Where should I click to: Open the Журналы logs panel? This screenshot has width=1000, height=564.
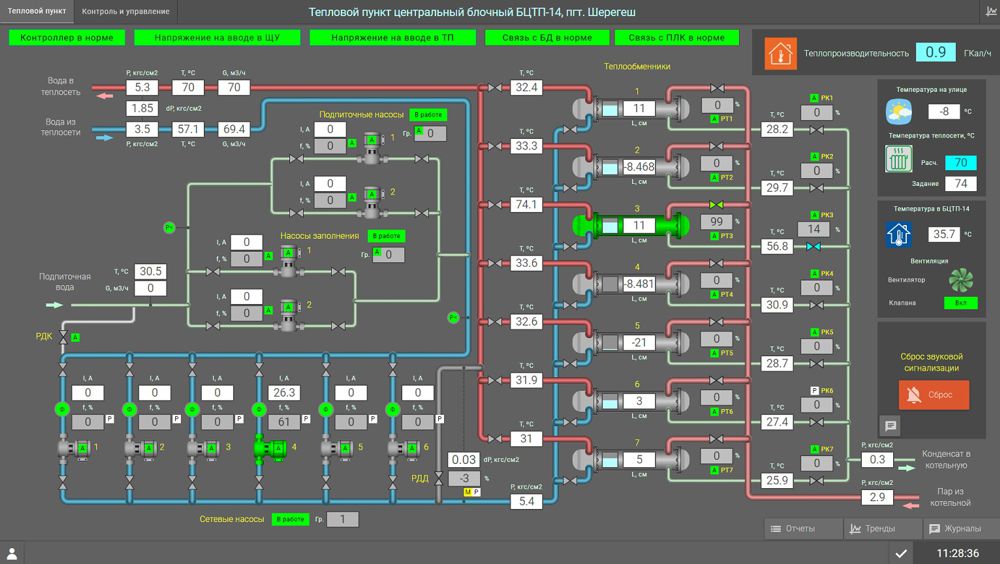pyautogui.click(x=947, y=528)
